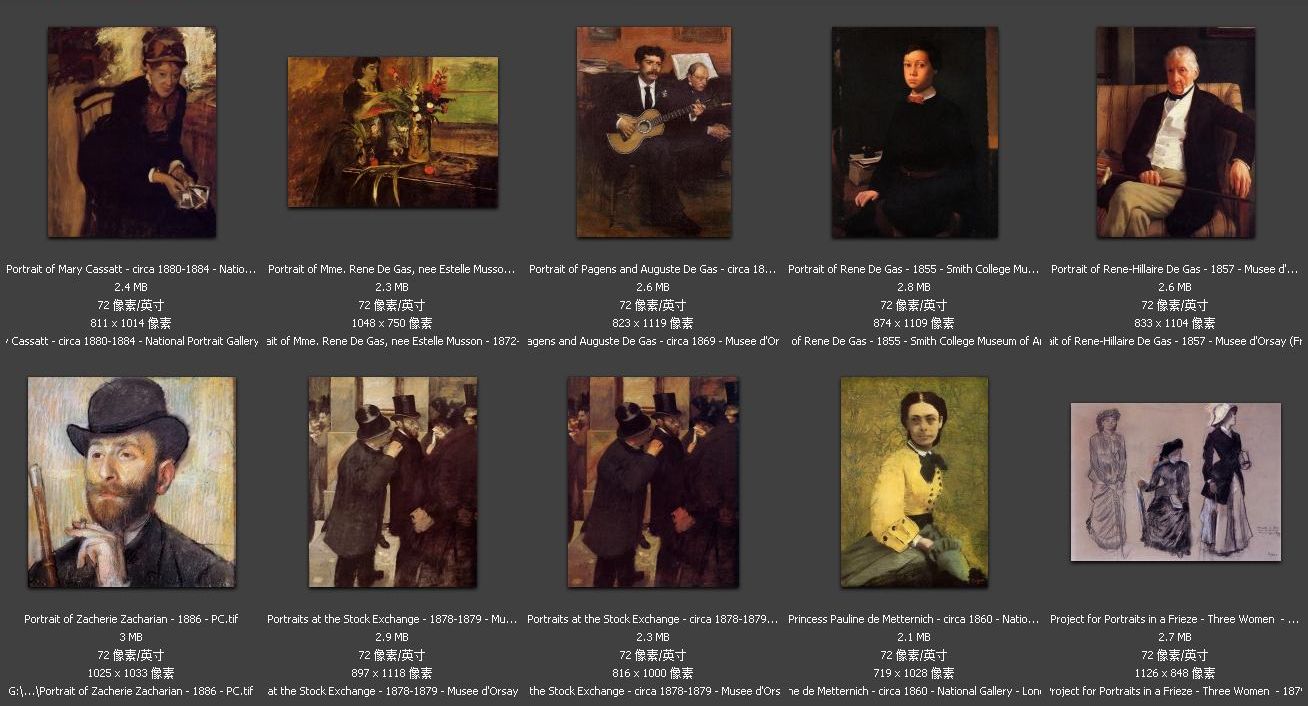The width and height of the screenshot is (1308, 706).
Task: Click the 1025 x 1033 dimensions text
Action: click(x=131, y=673)
